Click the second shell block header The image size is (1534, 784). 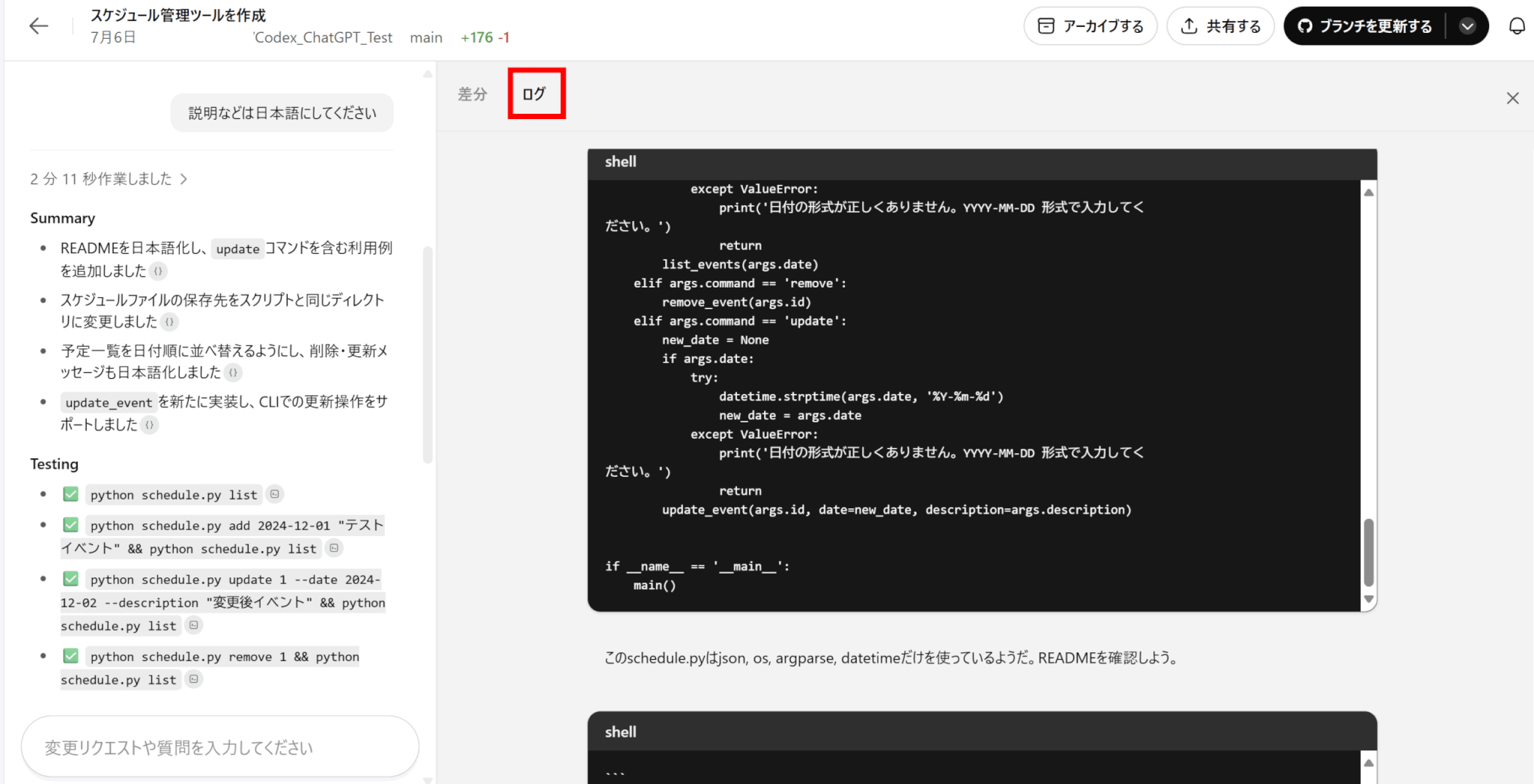pos(982,732)
